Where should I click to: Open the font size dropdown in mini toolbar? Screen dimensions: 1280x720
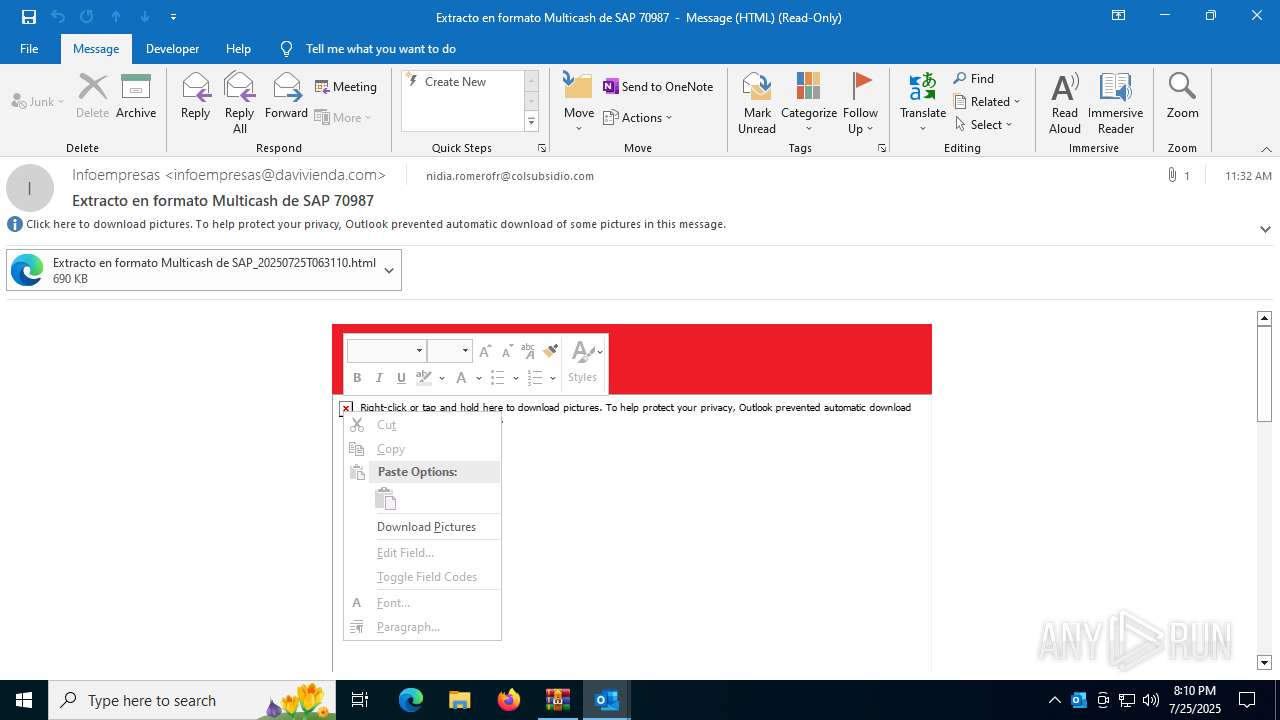[x=465, y=351]
